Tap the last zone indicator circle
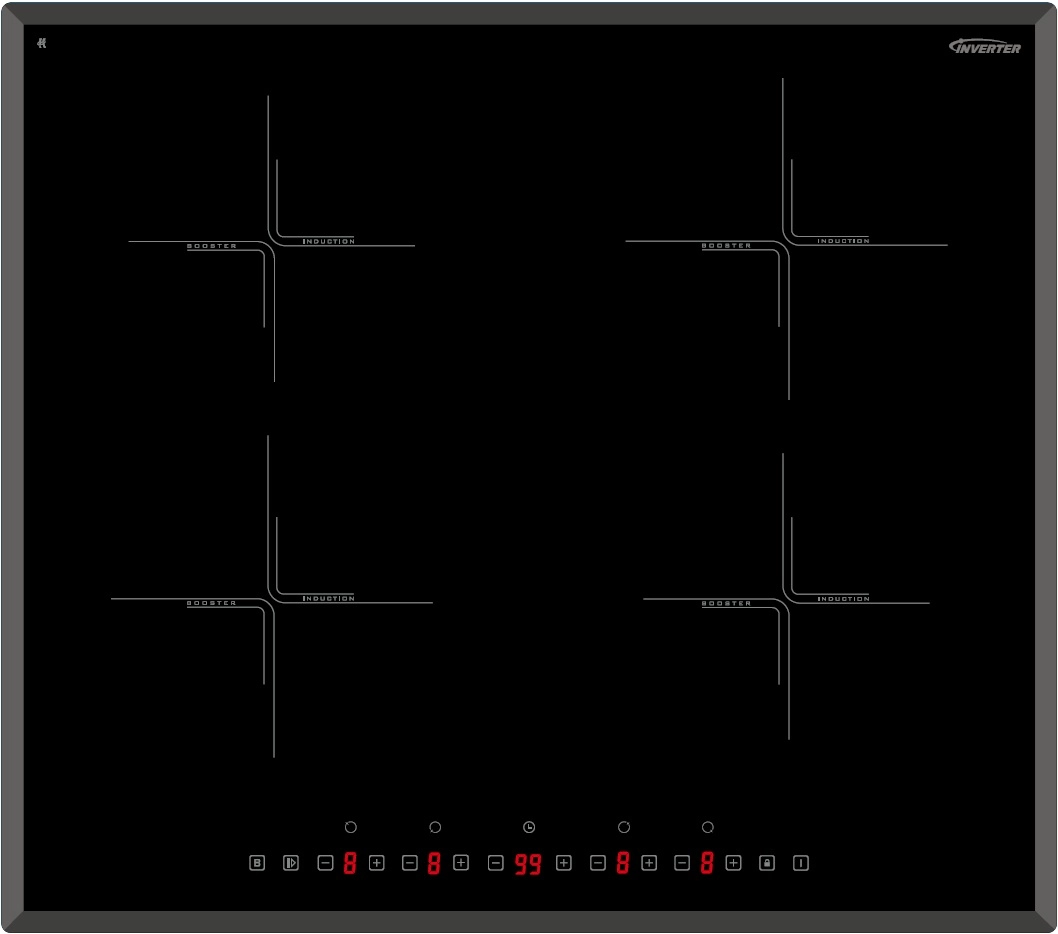 pos(707,827)
